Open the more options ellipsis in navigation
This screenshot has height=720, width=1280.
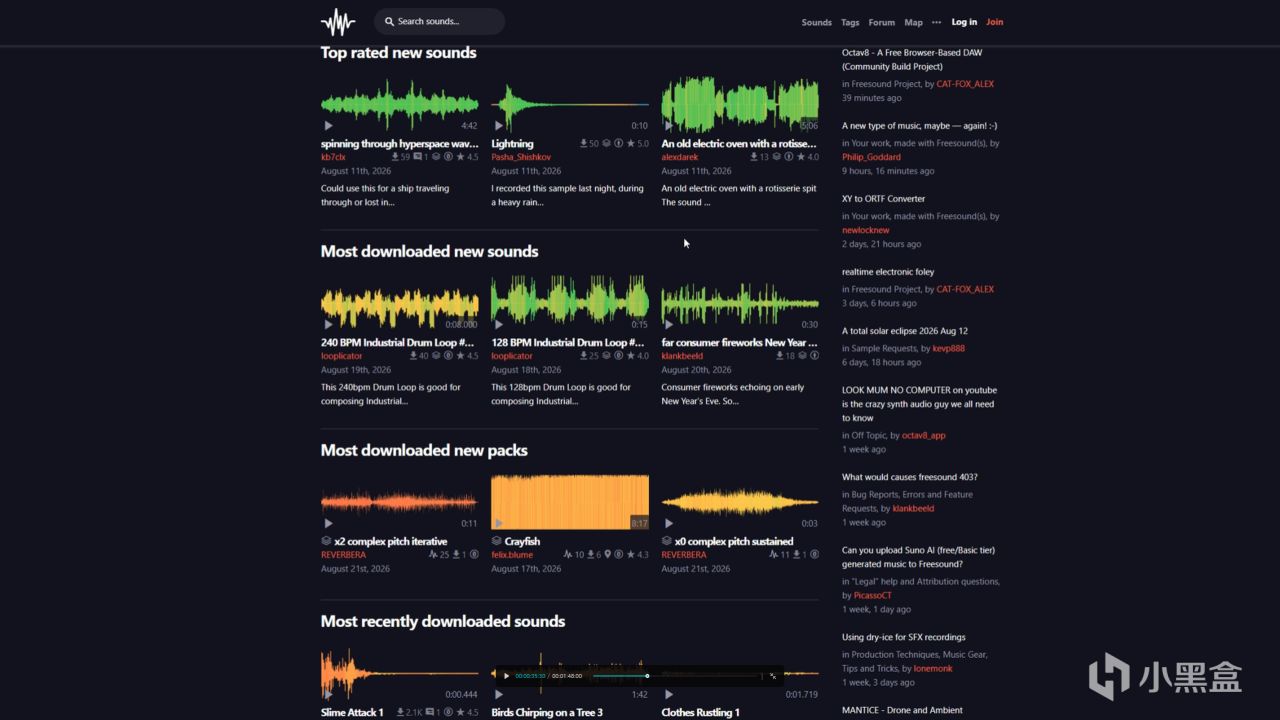pyautogui.click(x=936, y=22)
